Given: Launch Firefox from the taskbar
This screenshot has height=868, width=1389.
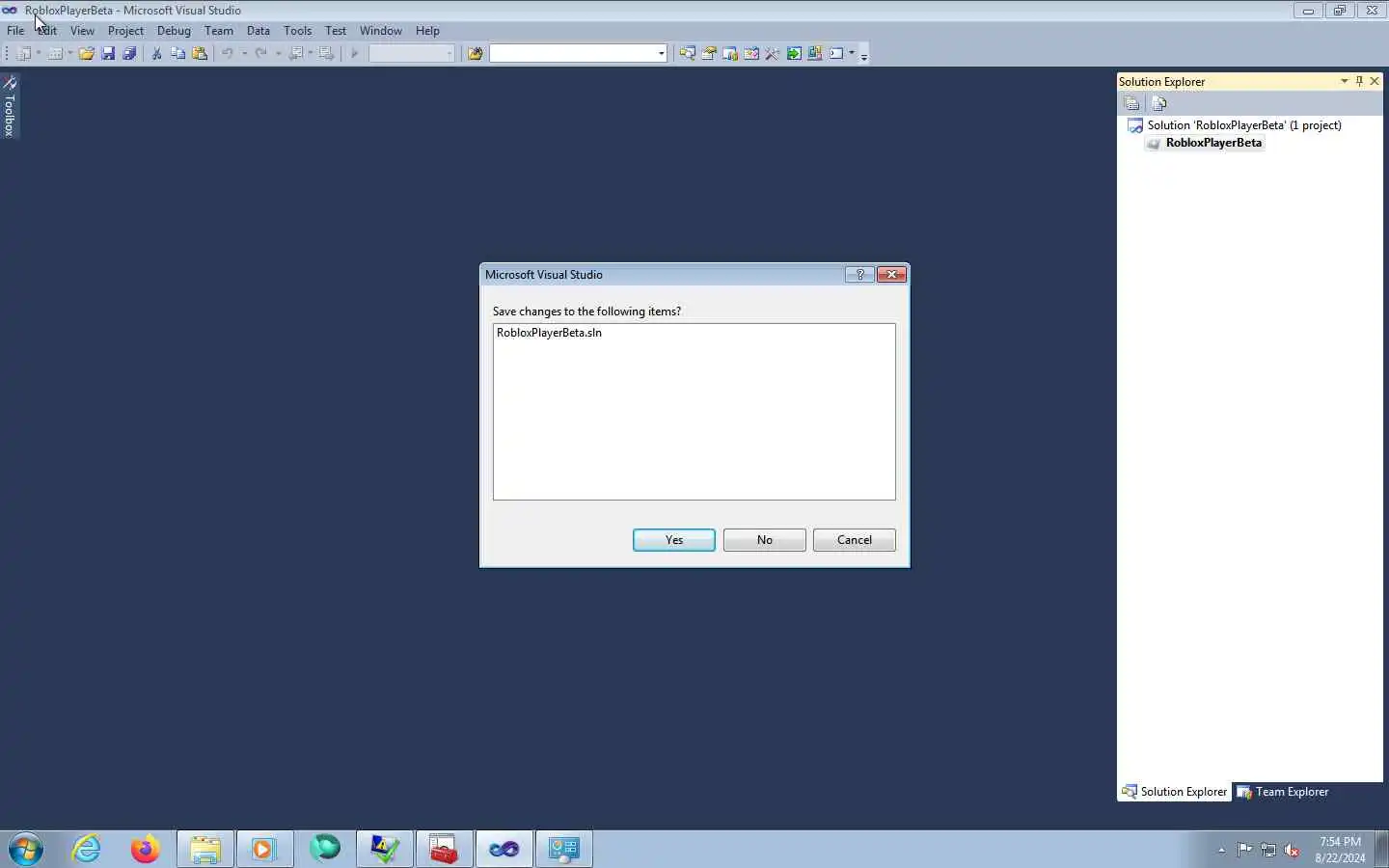Looking at the screenshot, I should (x=146, y=849).
